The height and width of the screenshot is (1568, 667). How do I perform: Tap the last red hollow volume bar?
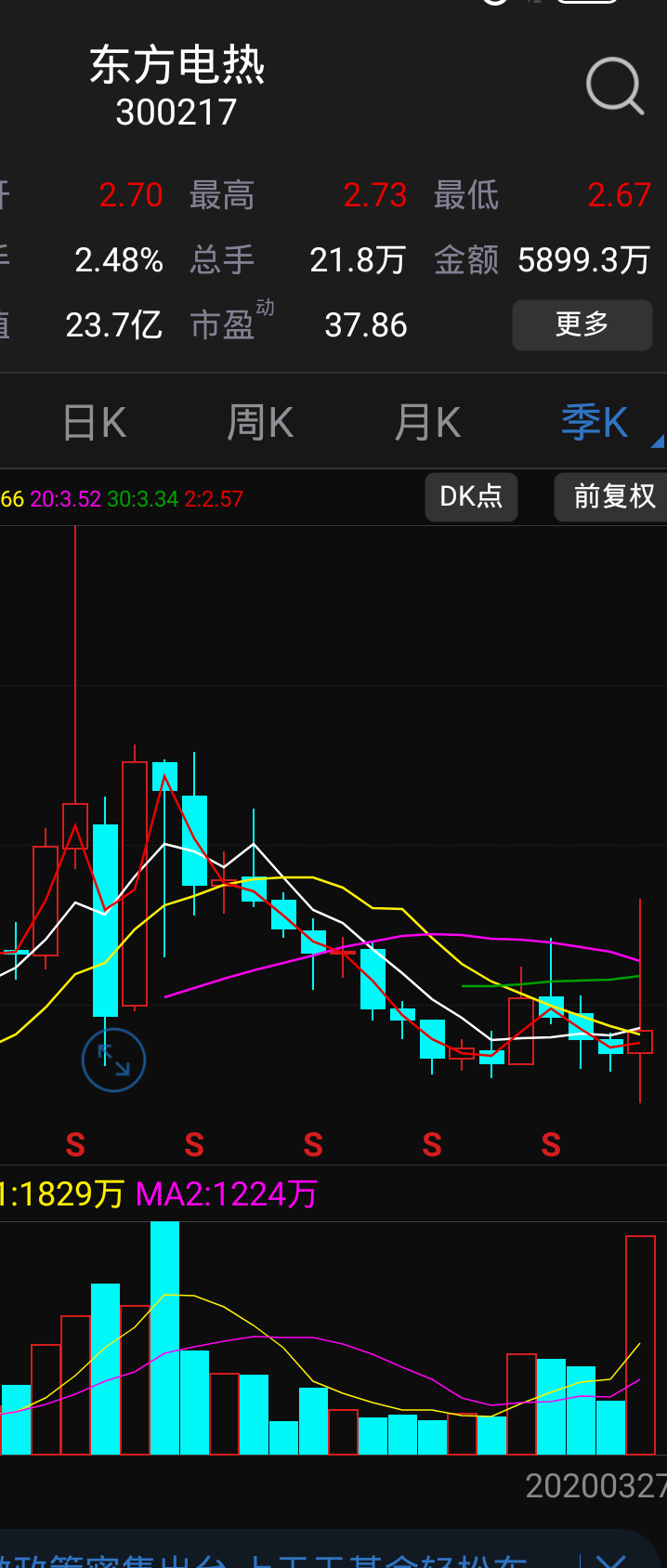[x=641, y=1345]
